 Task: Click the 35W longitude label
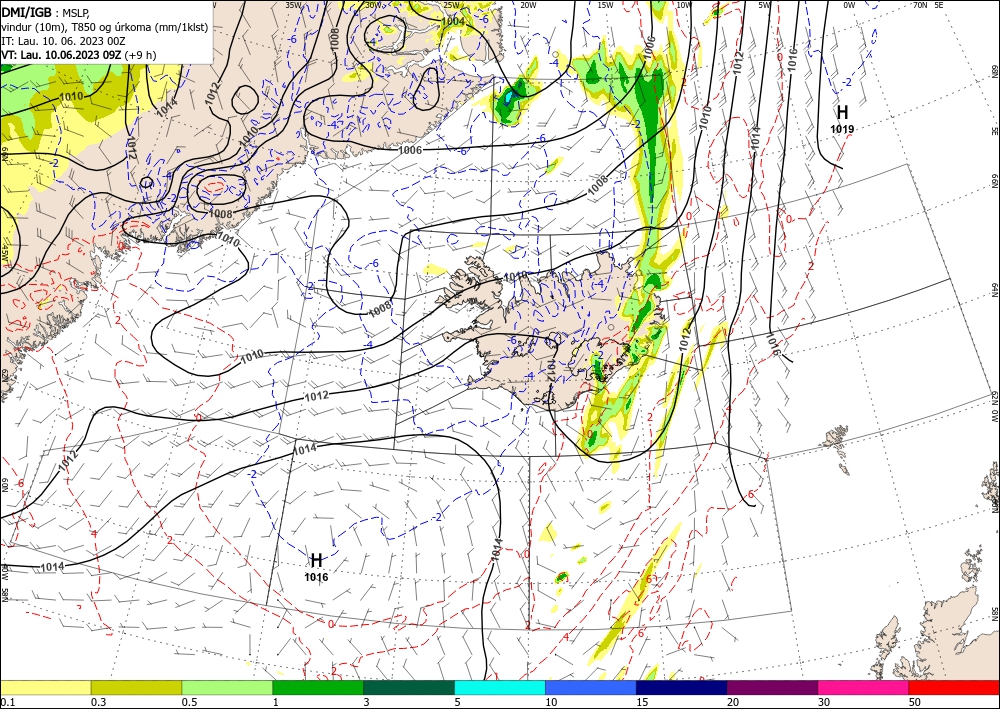click(x=293, y=4)
